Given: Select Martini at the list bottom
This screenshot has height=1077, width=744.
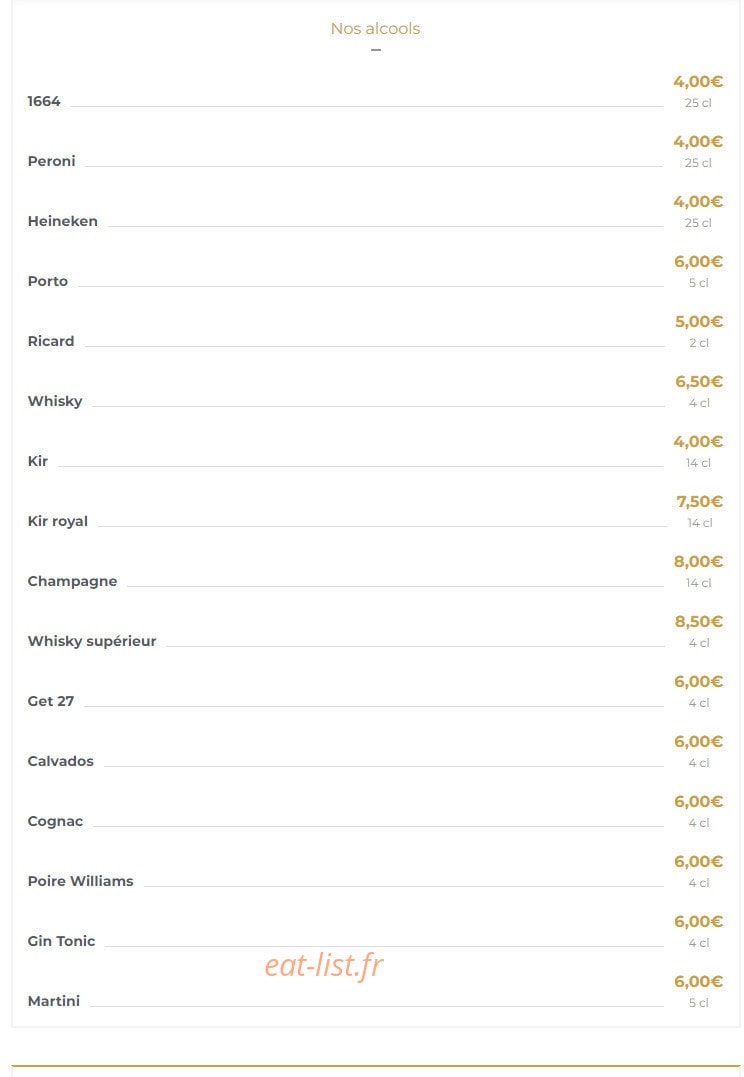Looking at the screenshot, I should (54, 1001).
